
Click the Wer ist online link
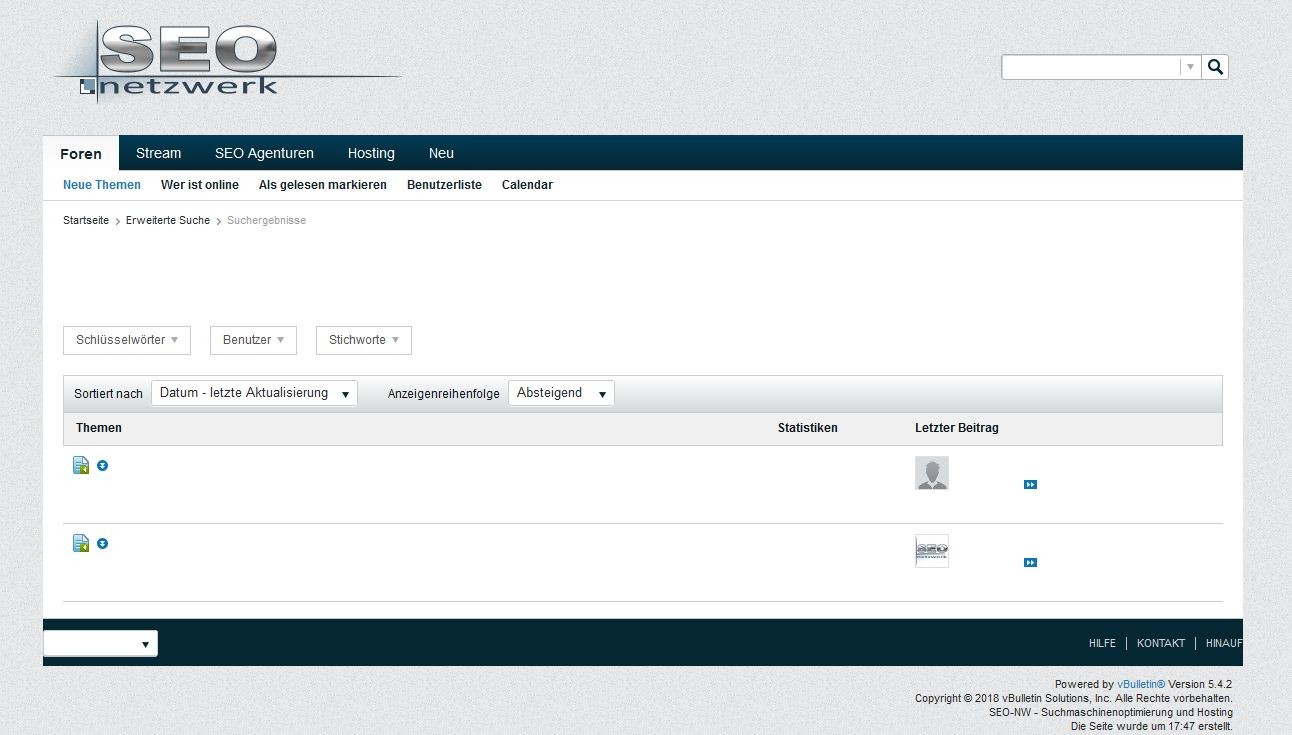[x=200, y=185]
